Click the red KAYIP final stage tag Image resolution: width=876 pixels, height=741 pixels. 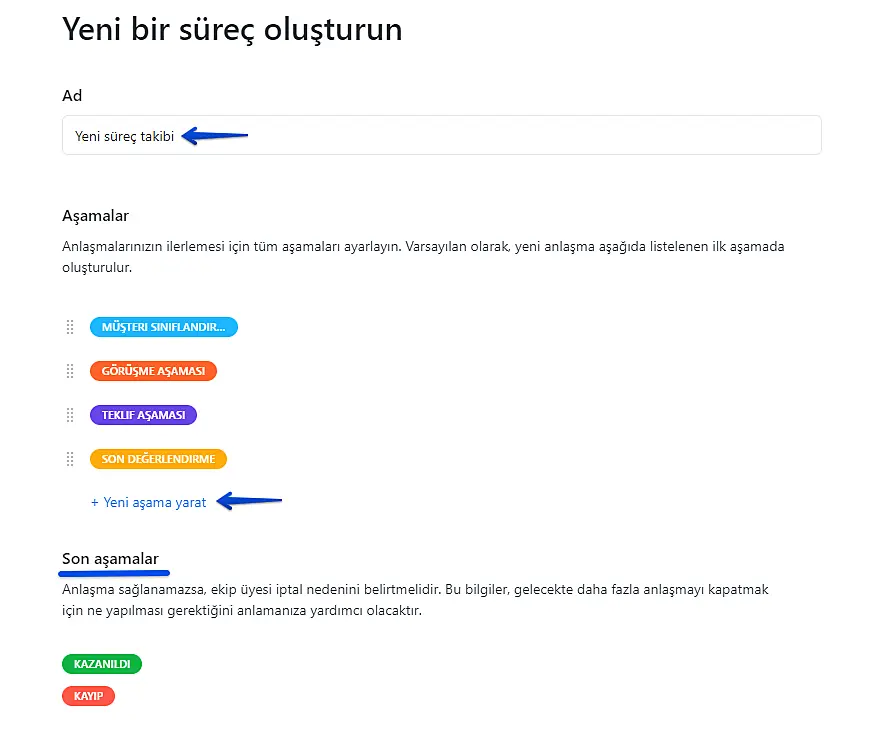[x=88, y=695]
